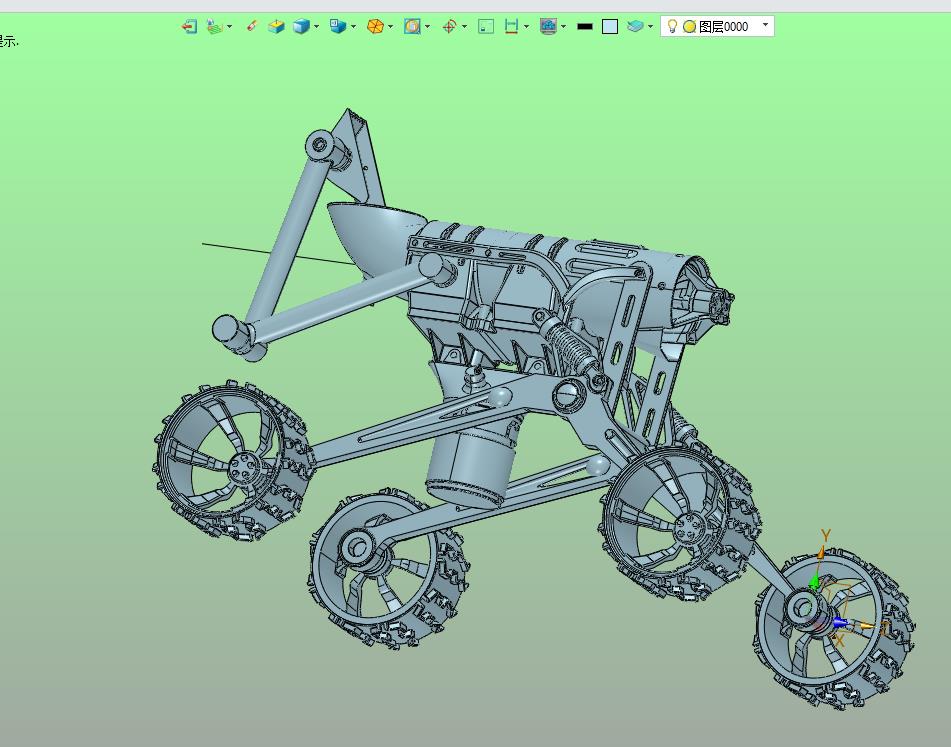Click the light blue color swatch
The width and height of the screenshot is (951, 747).
610,27
